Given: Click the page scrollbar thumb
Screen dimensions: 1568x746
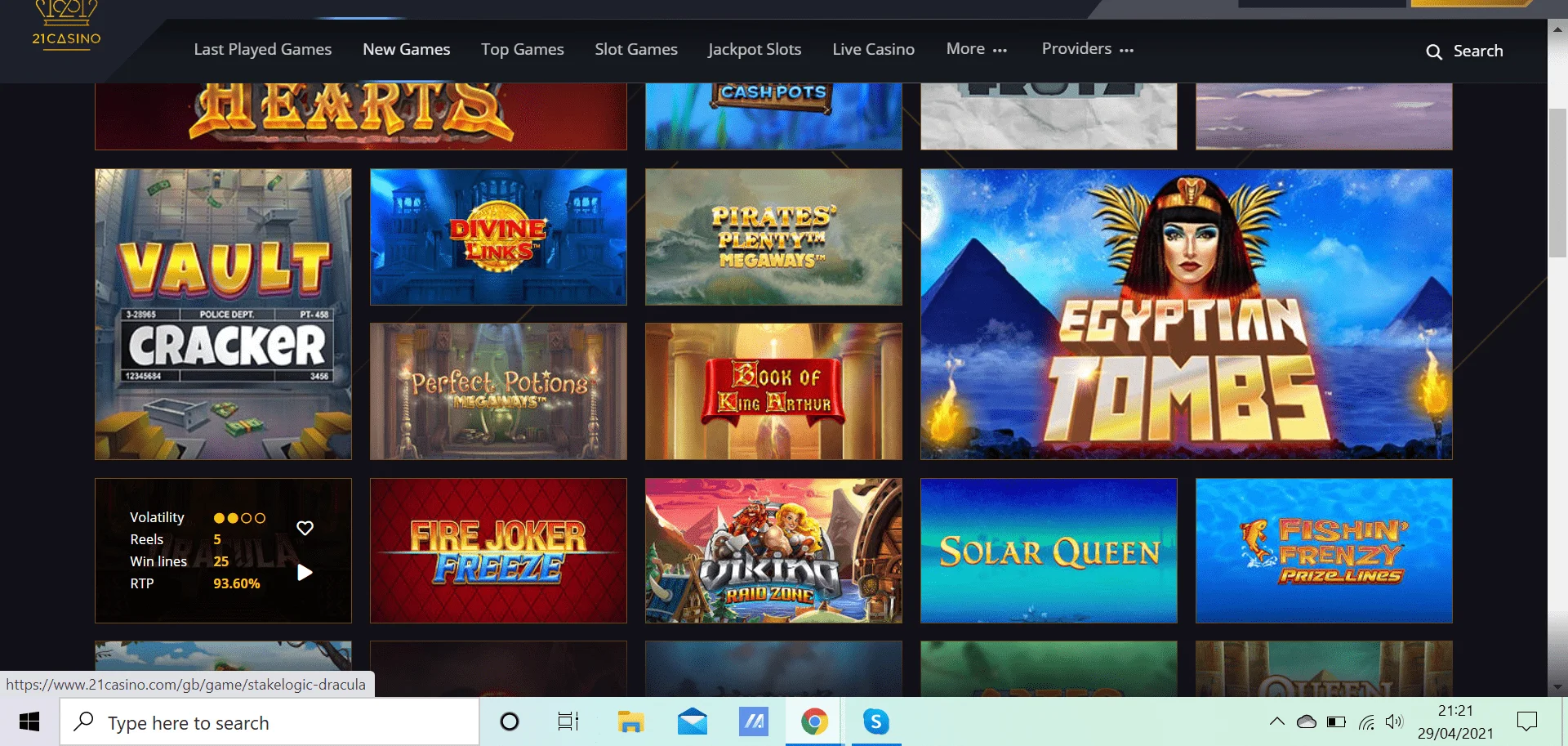Looking at the screenshot, I should [x=1557, y=182].
